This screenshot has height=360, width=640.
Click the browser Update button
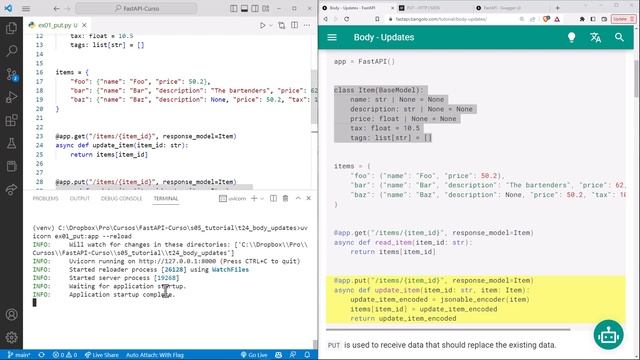click(x=623, y=19)
